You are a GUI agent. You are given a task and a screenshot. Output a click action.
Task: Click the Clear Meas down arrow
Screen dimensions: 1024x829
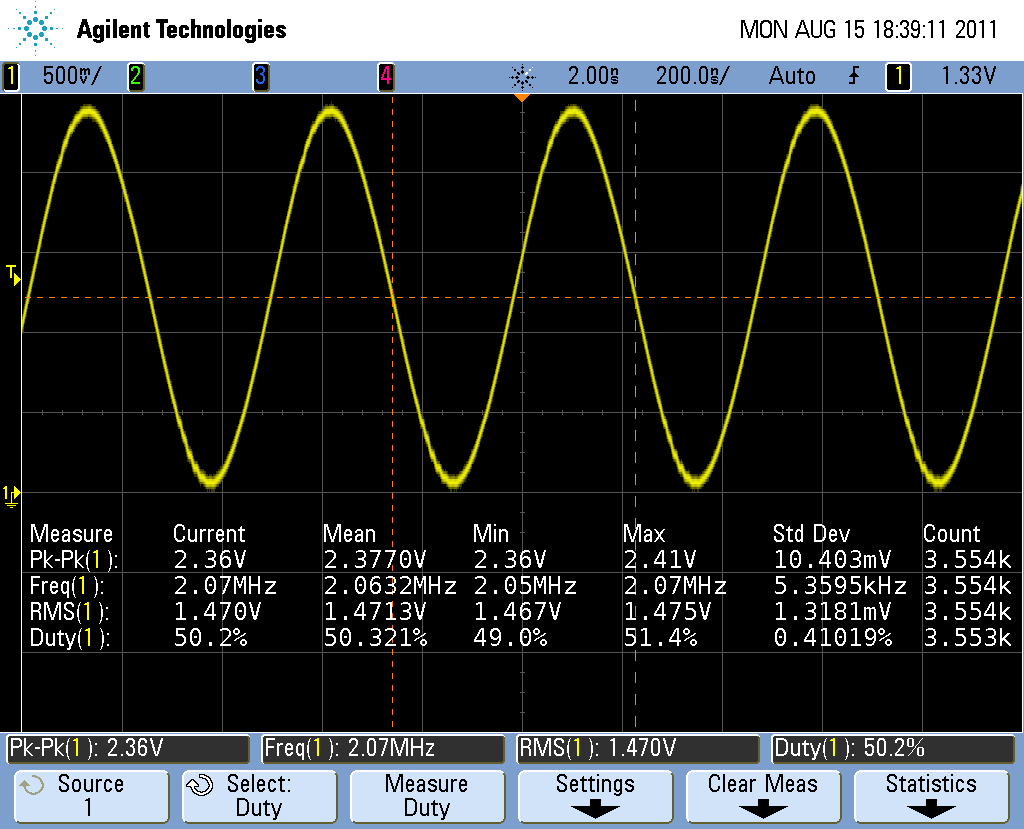tap(763, 810)
